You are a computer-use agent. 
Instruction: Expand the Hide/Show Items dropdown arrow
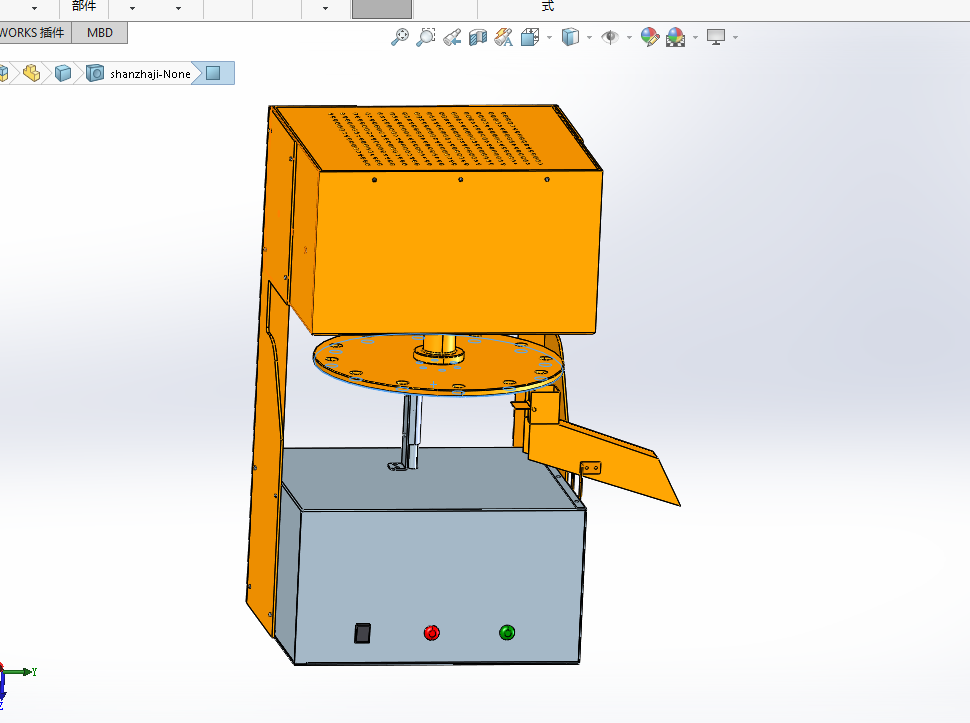pos(629,38)
